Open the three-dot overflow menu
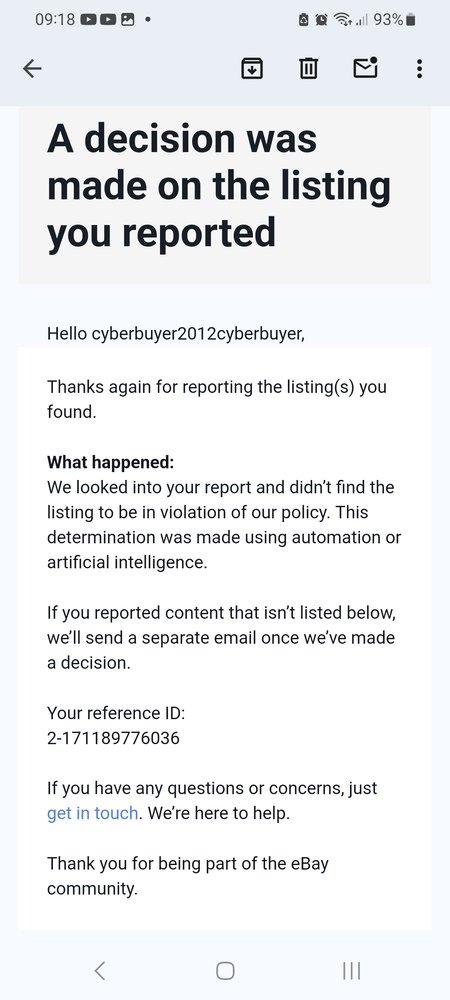The height and width of the screenshot is (1000, 450). (419, 68)
